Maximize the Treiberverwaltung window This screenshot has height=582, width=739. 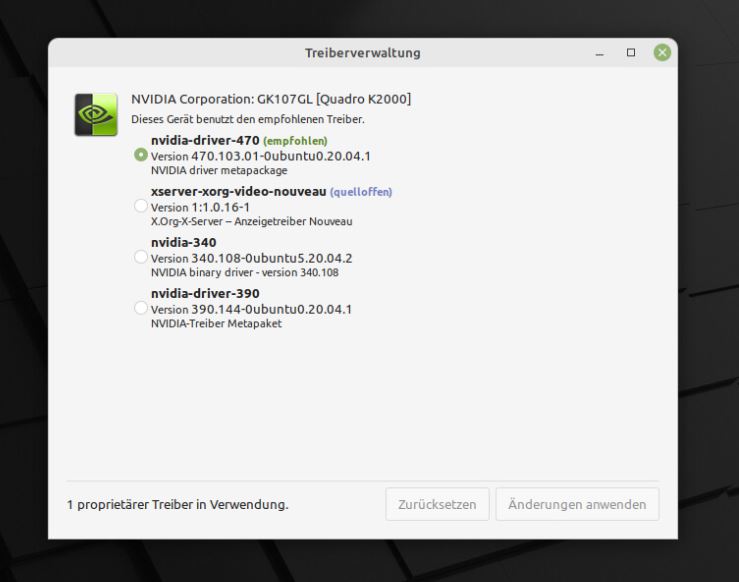pyautogui.click(x=631, y=52)
